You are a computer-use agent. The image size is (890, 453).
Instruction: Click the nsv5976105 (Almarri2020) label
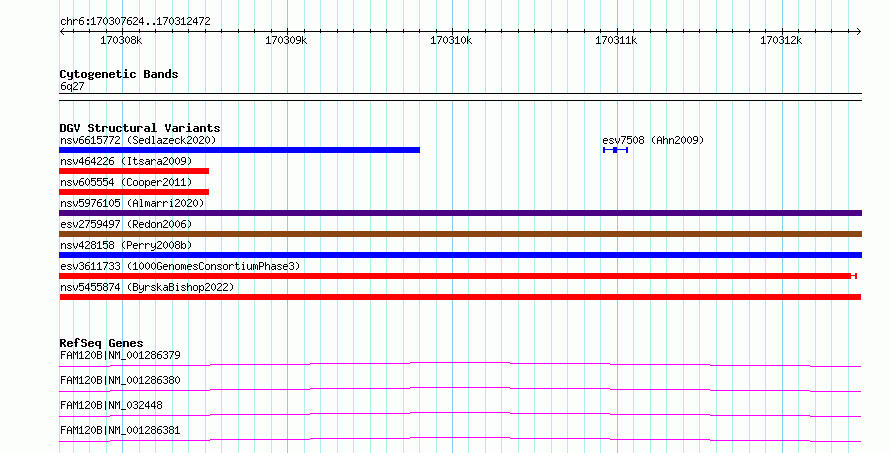tap(132, 203)
